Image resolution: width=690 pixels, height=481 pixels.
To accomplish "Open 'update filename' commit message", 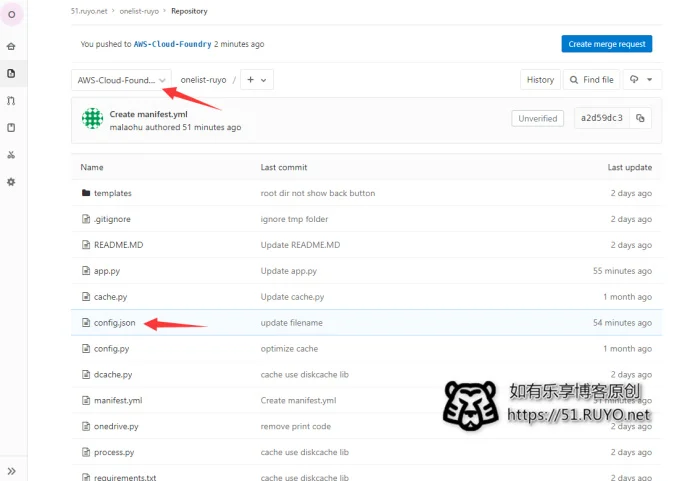I will click(291, 323).
